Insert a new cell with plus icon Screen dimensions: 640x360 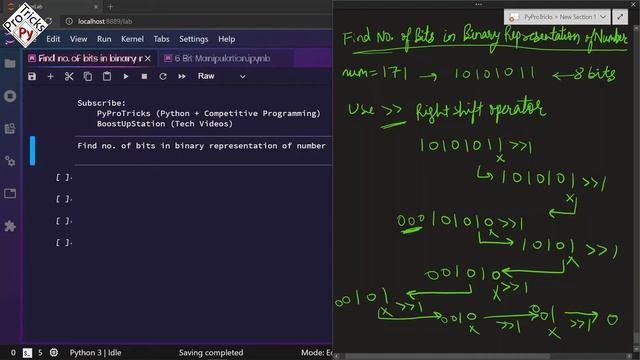click(x=51, y=76)
